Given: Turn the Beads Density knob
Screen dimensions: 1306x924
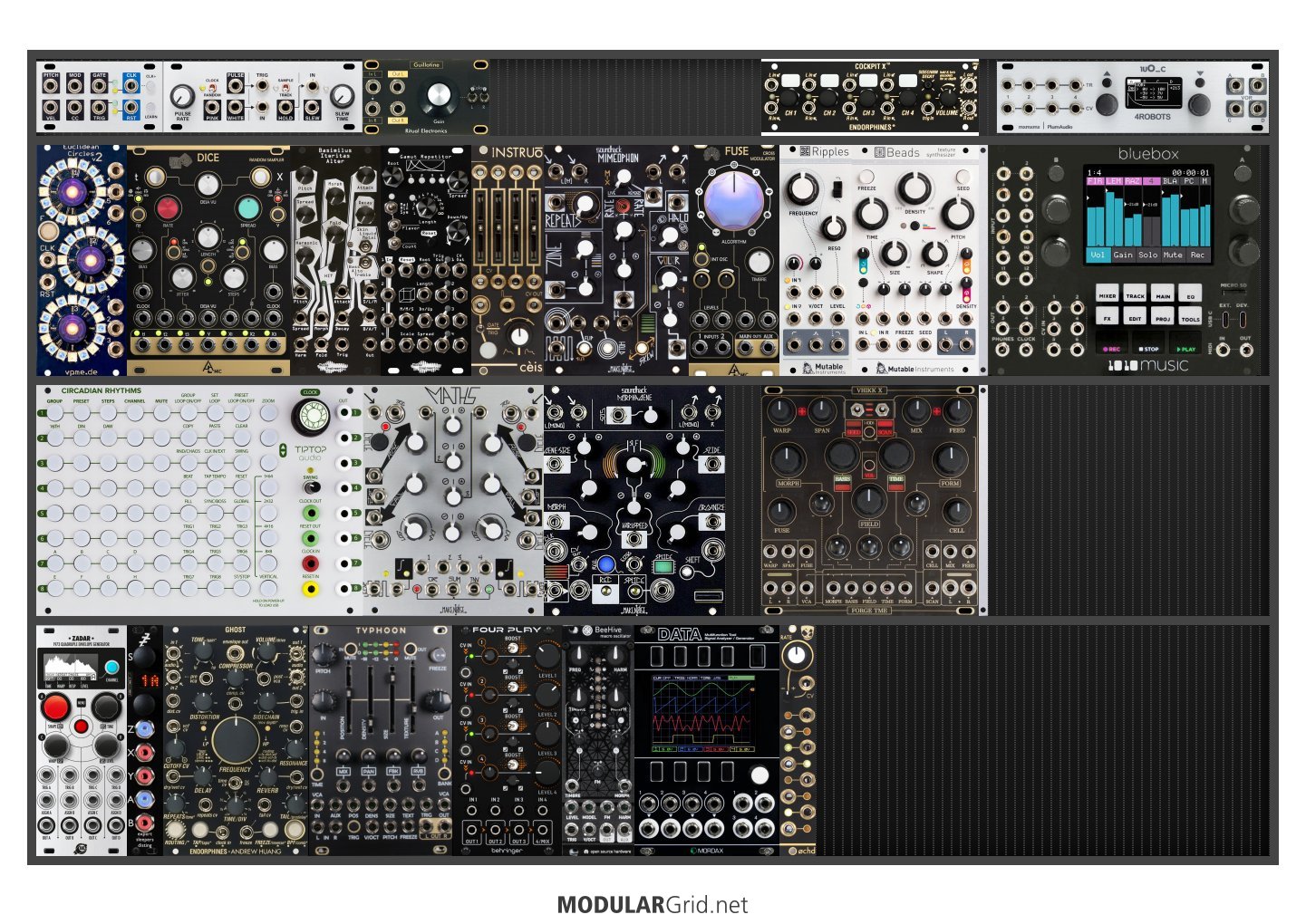Looking at the screenshot, I should pos(915,188).
